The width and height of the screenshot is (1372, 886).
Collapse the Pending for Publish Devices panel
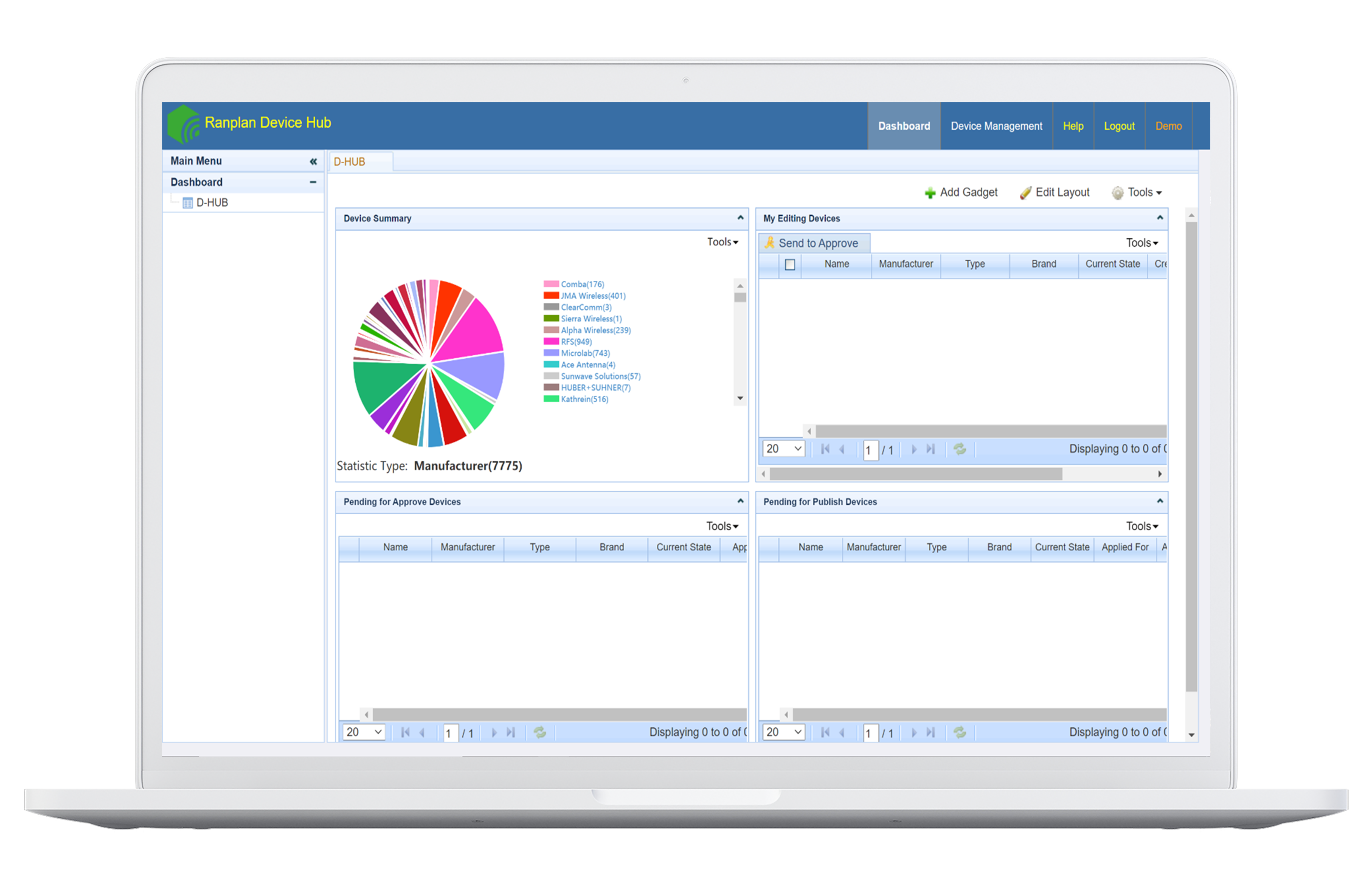click(1160, 501)
